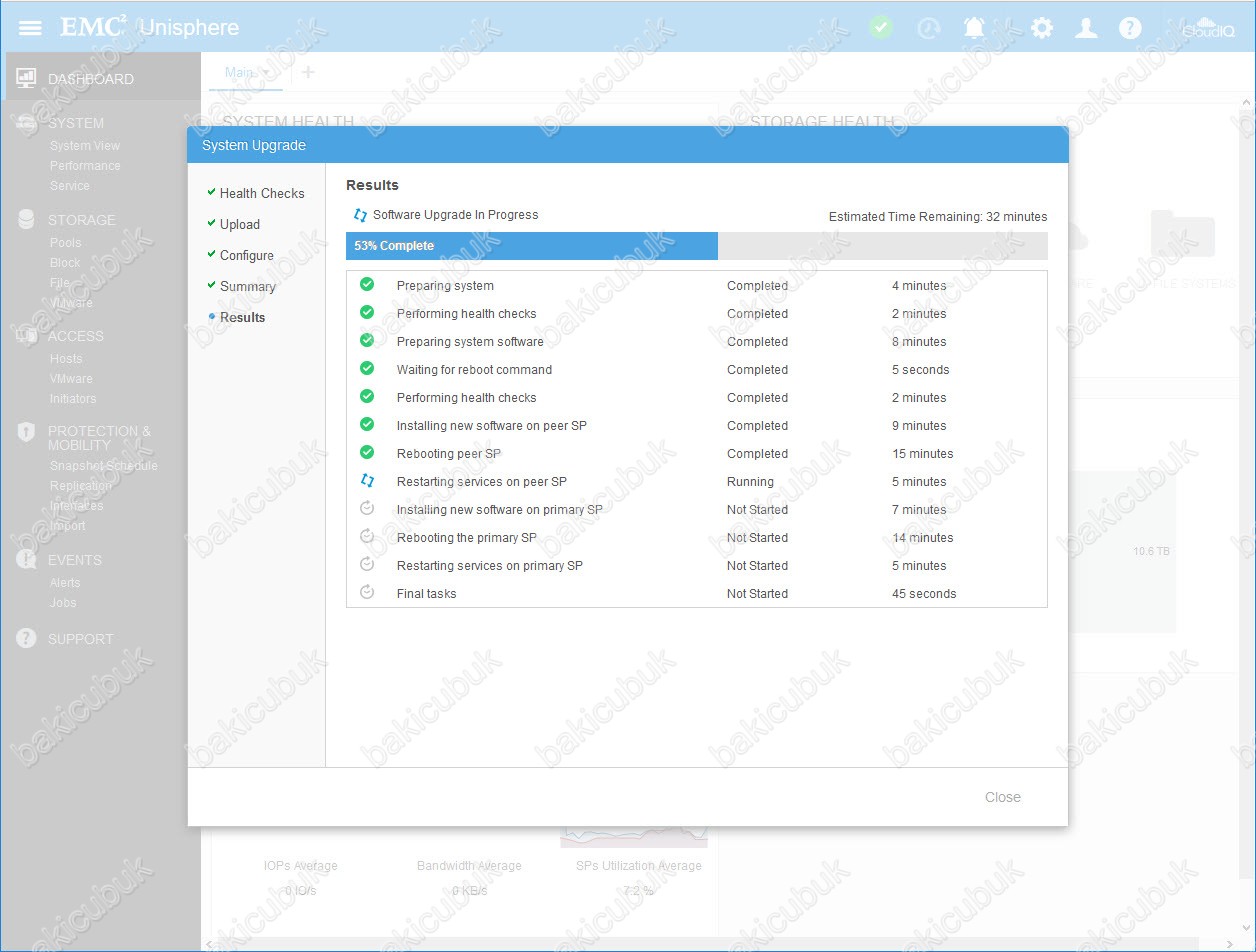Click the Protection & Mobility shield icon
The width and height of the screenshot is (1256, 952).
tap(27, 432)
